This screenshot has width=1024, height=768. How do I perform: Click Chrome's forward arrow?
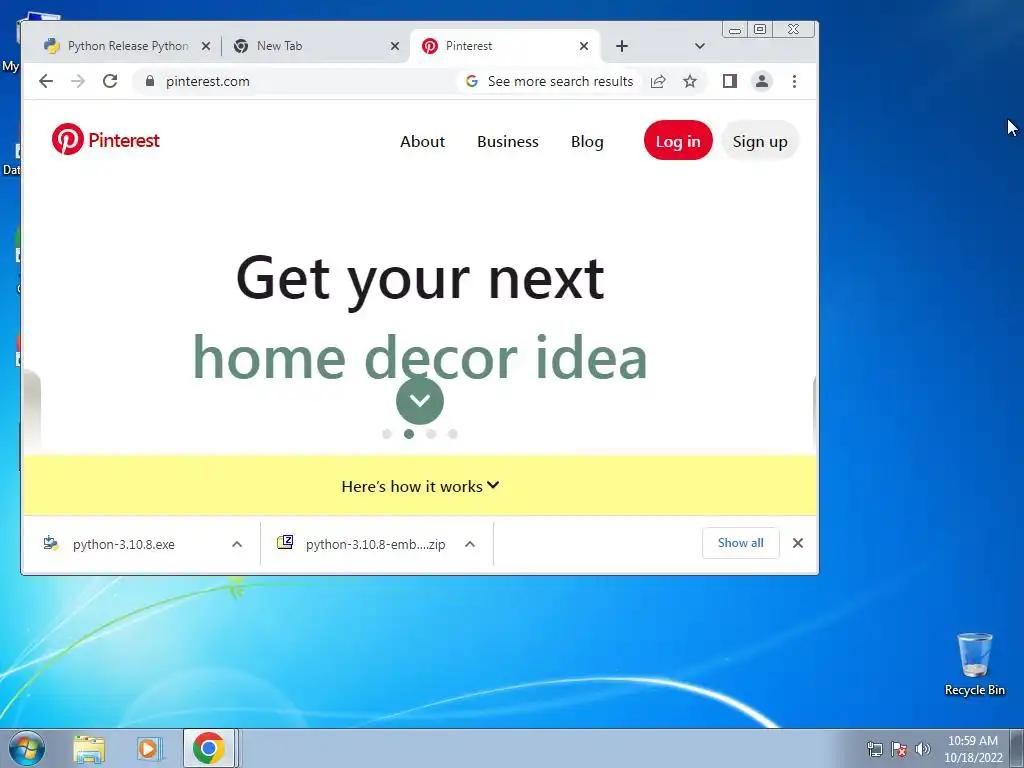pyautogui.click(x=78, y=81)
